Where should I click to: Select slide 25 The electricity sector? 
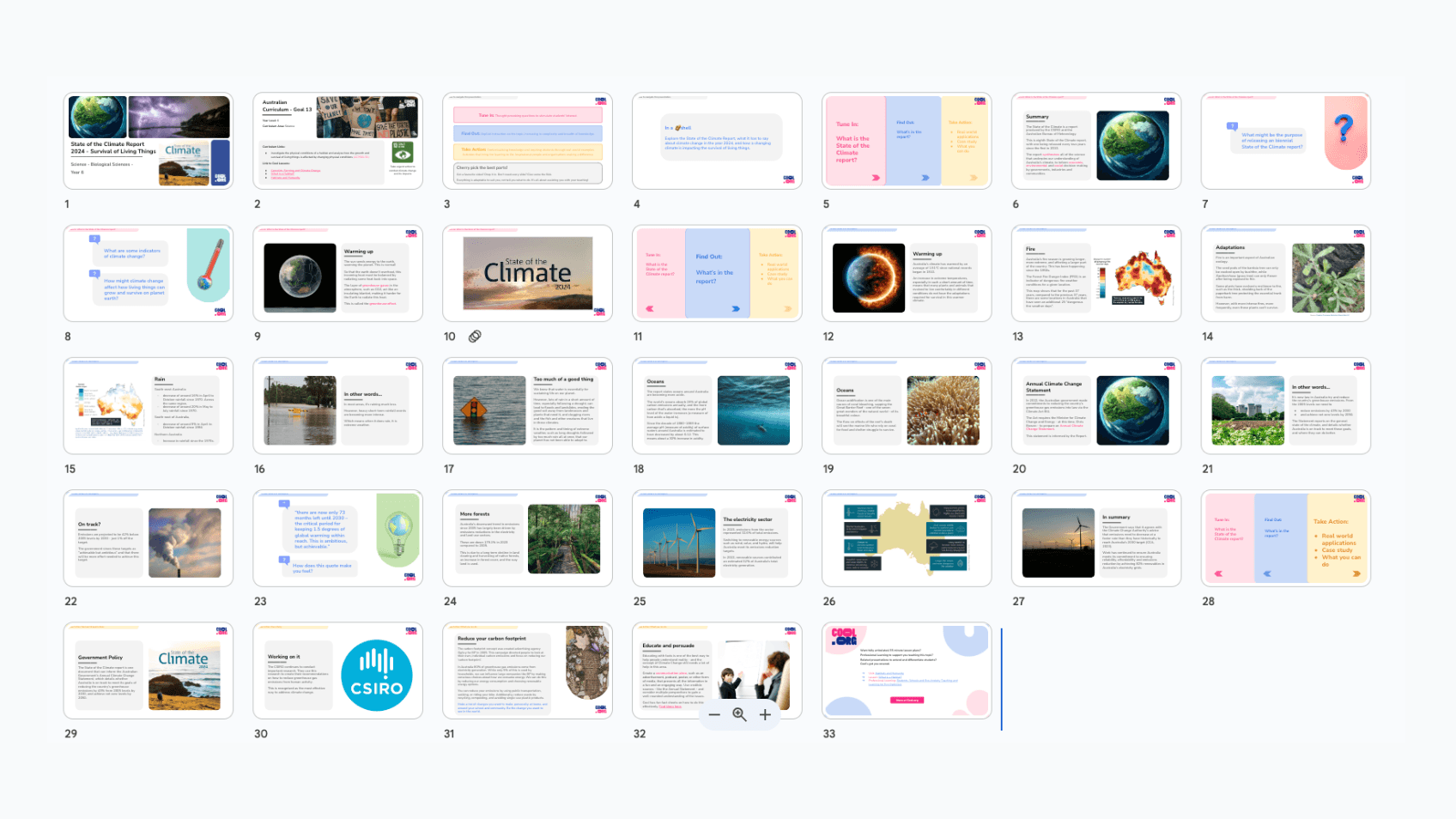coord(717,538)
